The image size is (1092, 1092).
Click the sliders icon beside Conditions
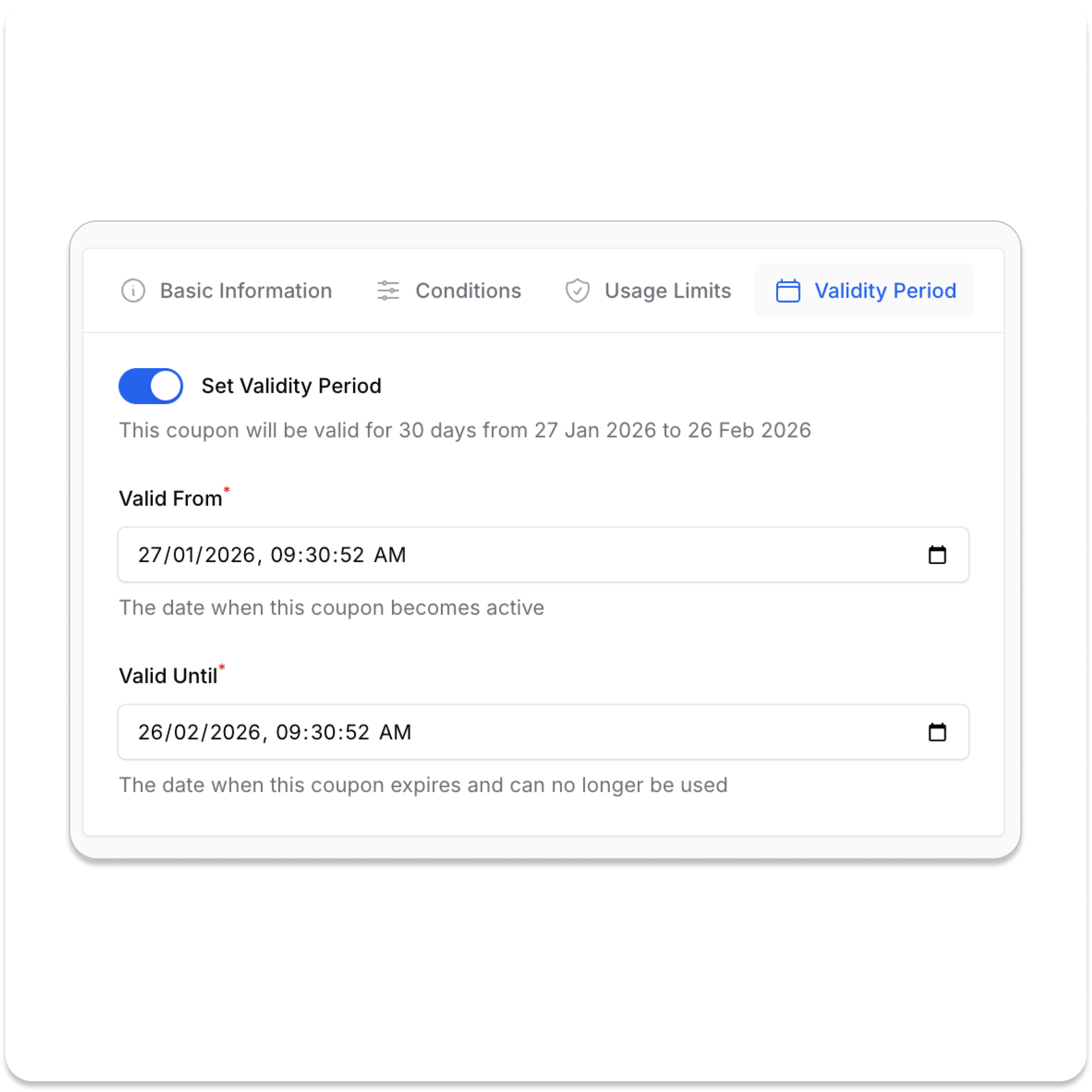tap(388, 291)
